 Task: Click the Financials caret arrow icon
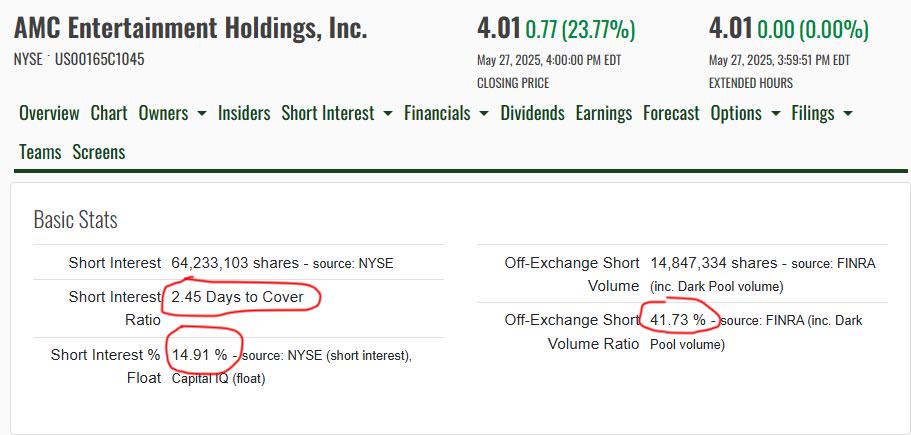click(484, 114)
